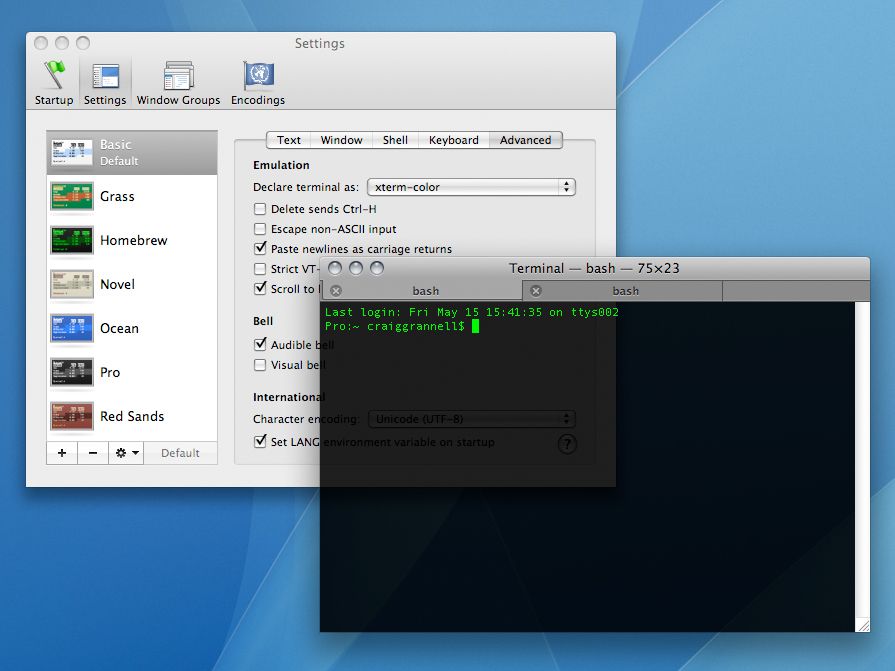Screen dimensions: 895x671
Task: Close the first bash tab
Action: pos(336,291)
